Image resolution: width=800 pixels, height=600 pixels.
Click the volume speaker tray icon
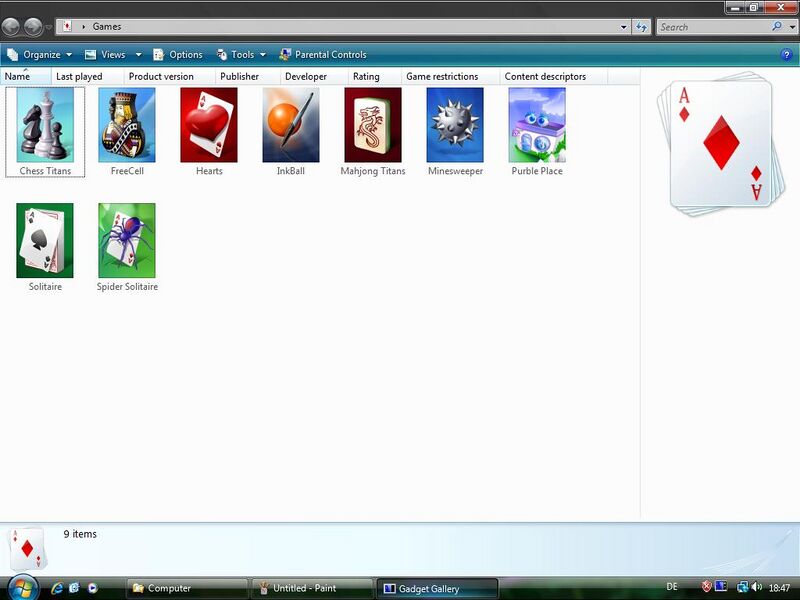tap(757, 587)
